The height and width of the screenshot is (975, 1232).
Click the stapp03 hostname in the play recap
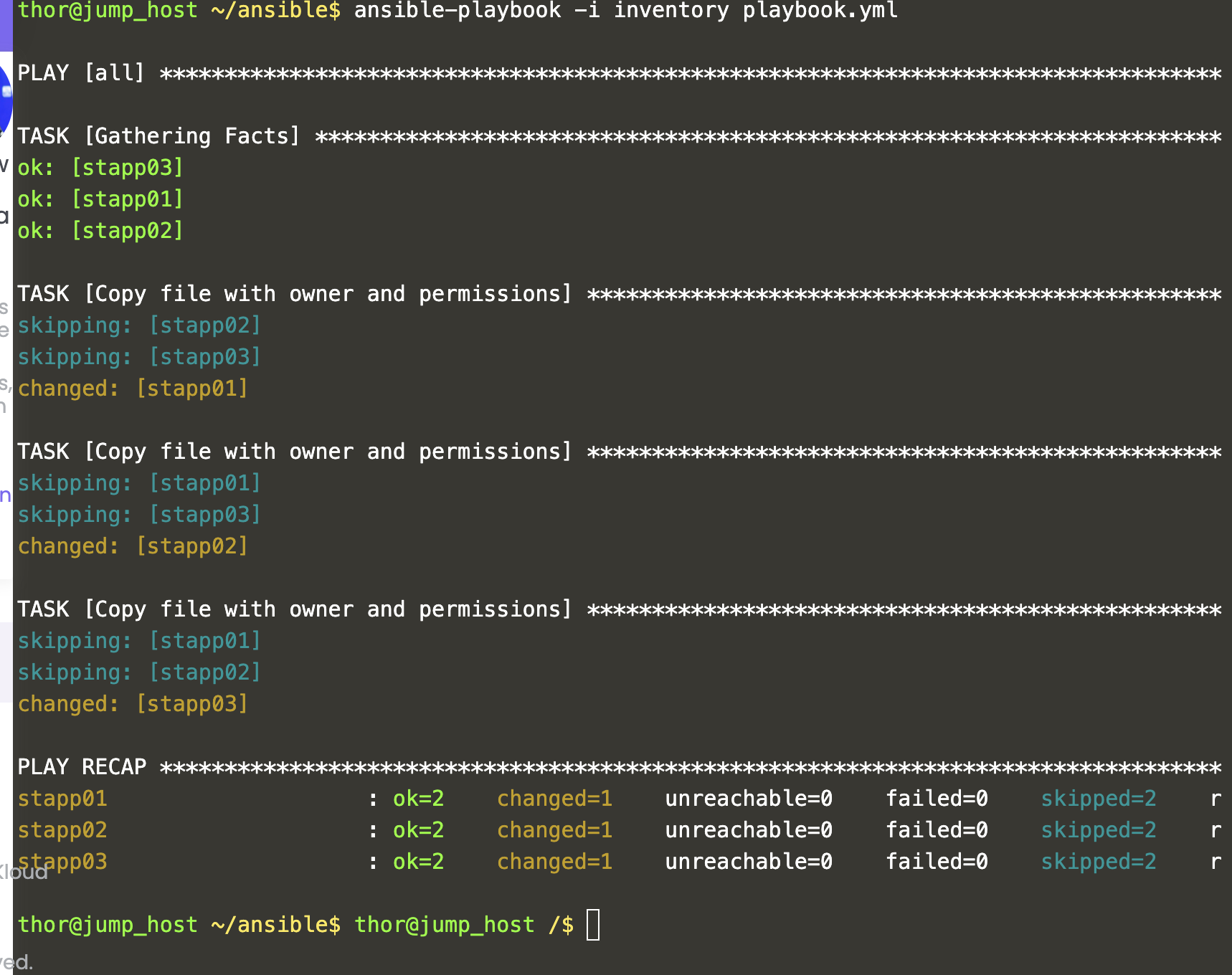pos(62,862)
